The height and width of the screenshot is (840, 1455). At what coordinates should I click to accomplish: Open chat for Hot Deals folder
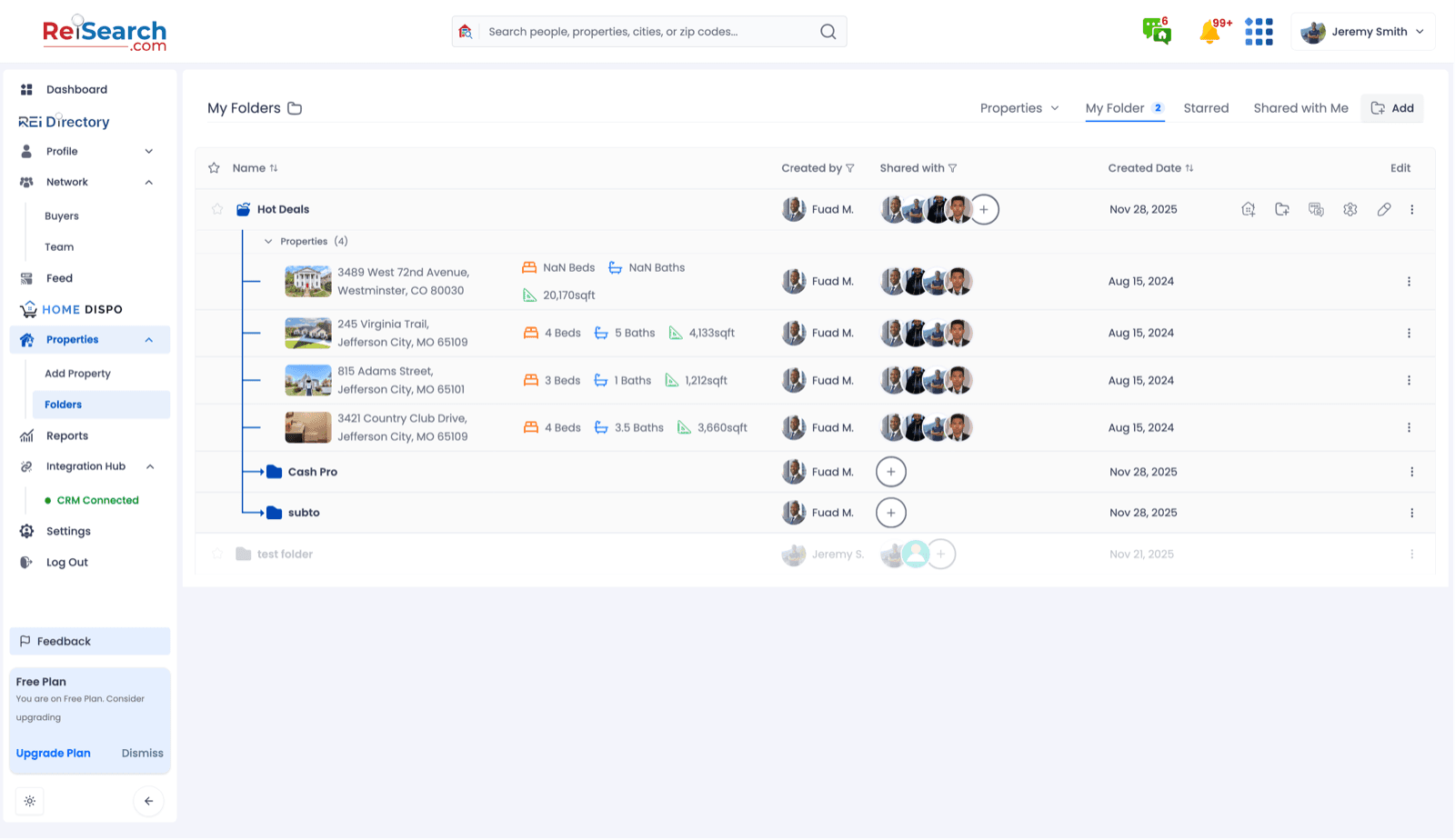pos(1316,209)
